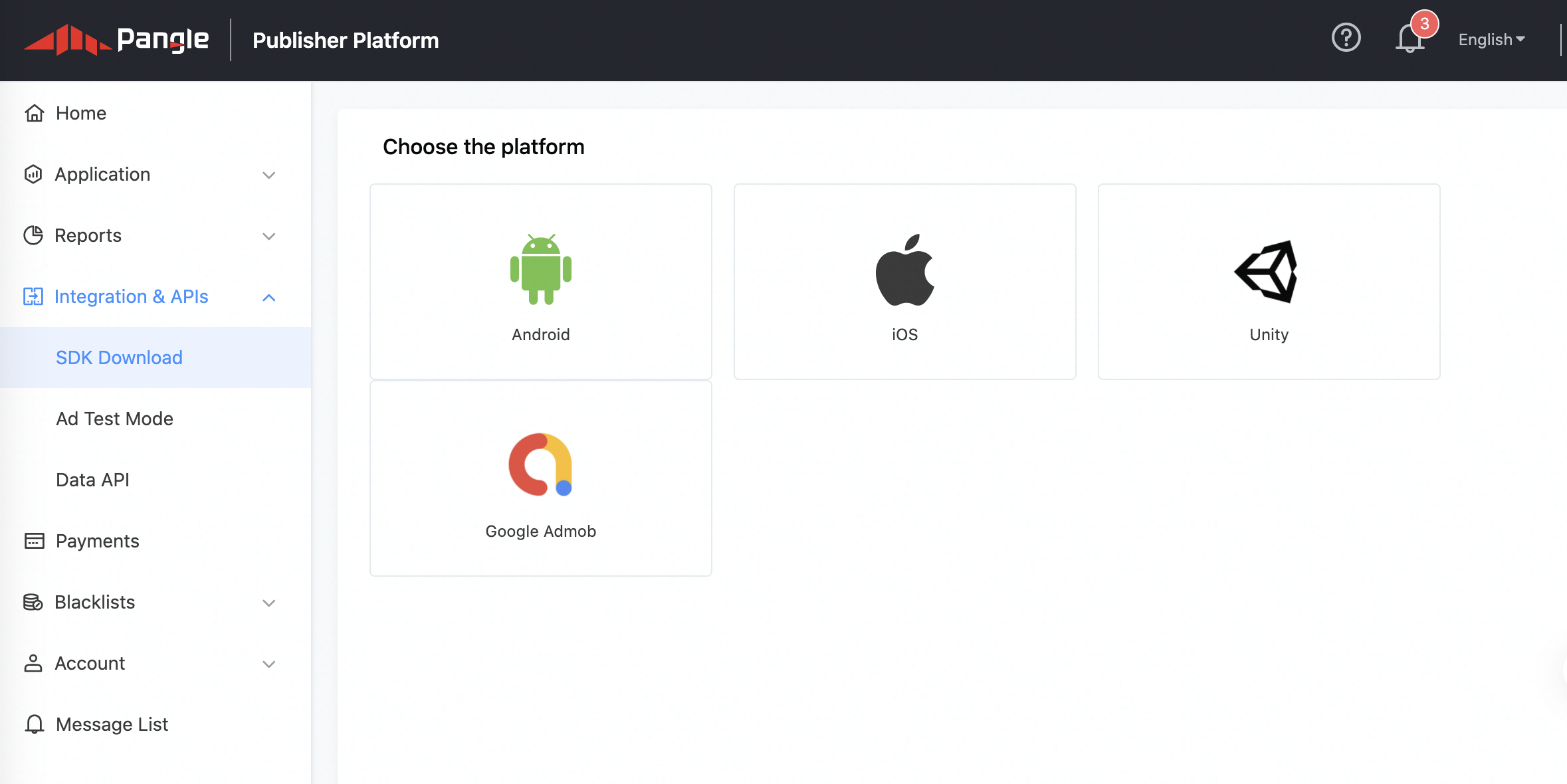Expand the Reports section chevron
Screen dimensions: 1567x784
(x=268, y=236)
